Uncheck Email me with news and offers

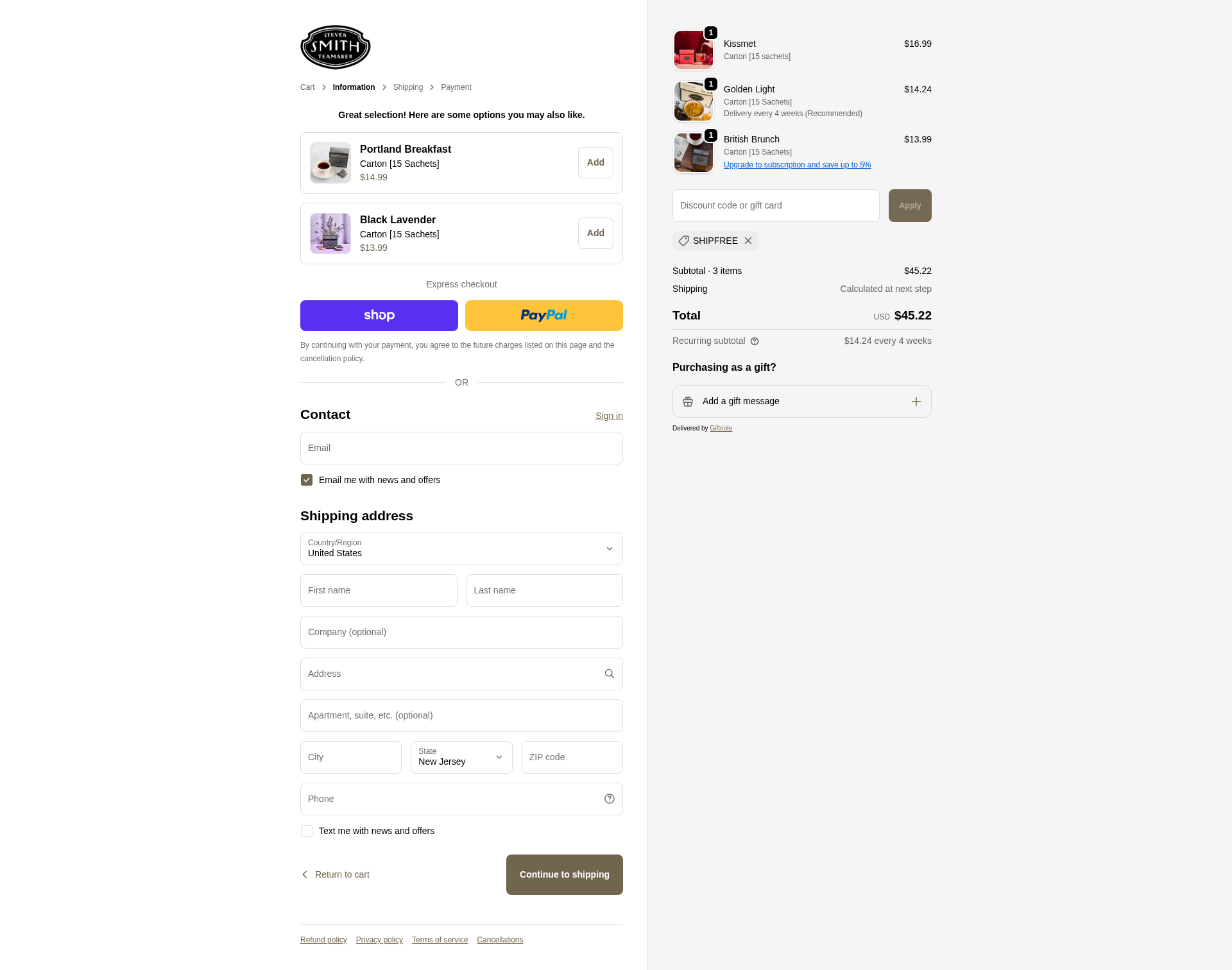(307, 480)
